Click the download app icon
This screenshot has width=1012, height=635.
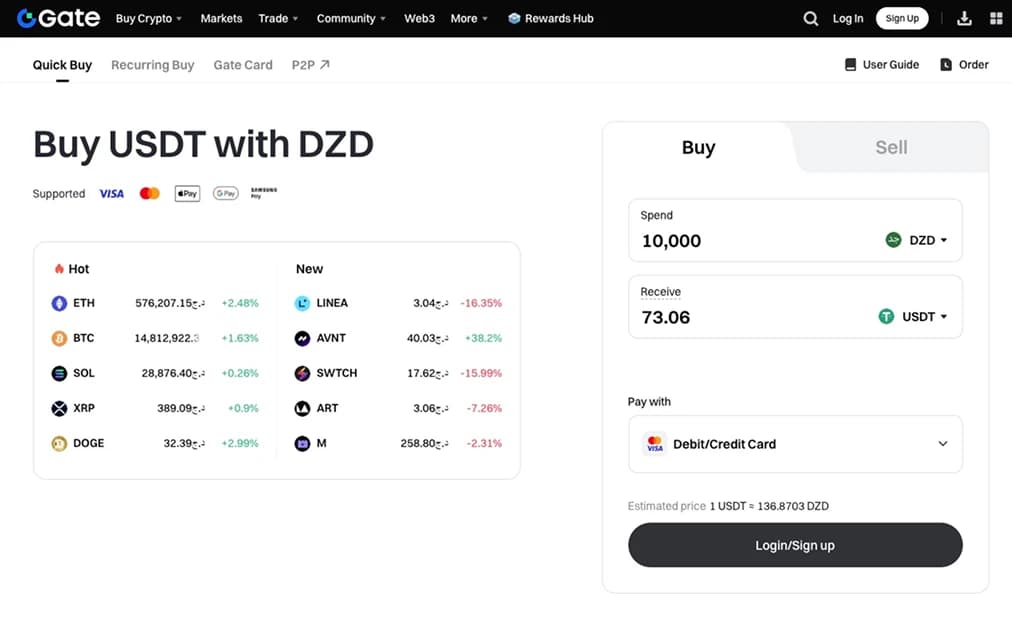(964, 18)
